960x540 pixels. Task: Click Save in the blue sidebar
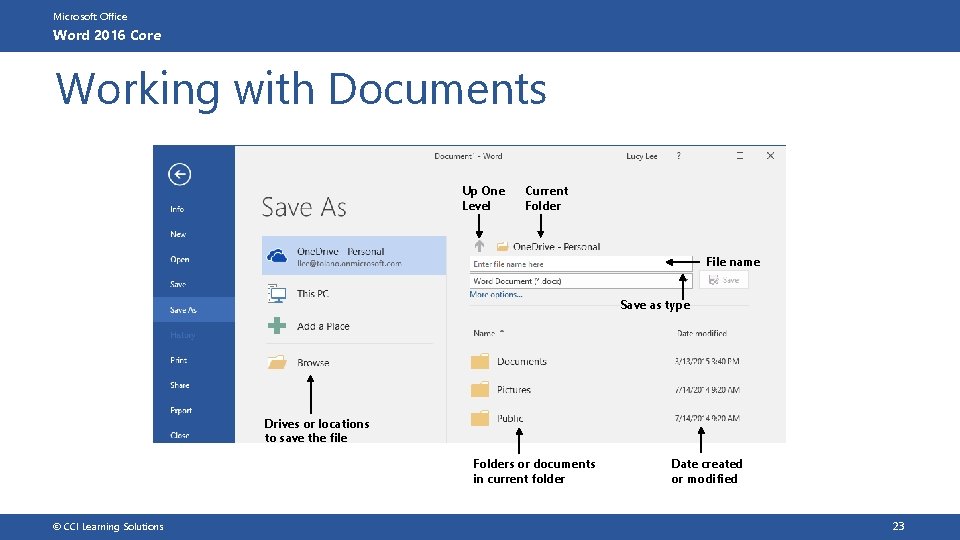click(x=178, y=284)
